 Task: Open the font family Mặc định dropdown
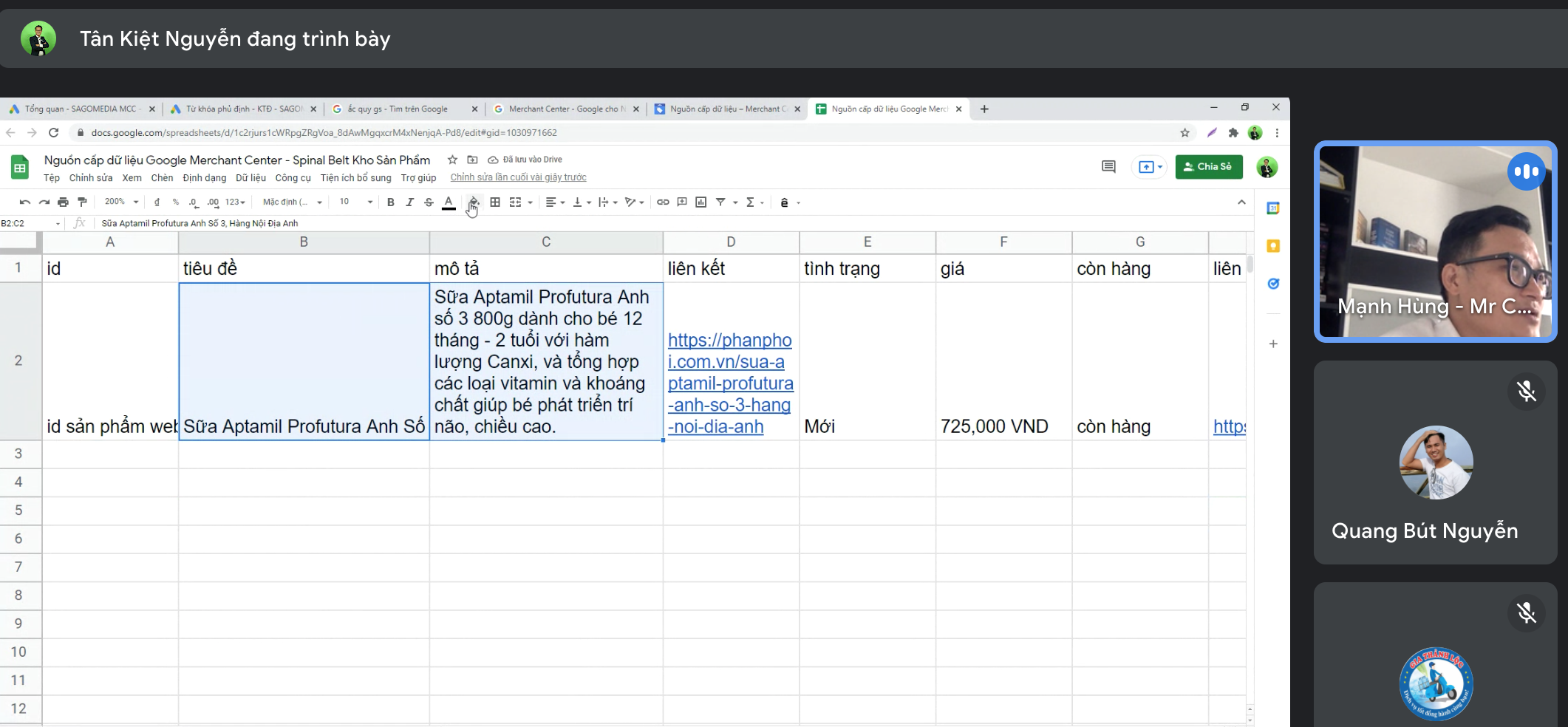[293, 202]
